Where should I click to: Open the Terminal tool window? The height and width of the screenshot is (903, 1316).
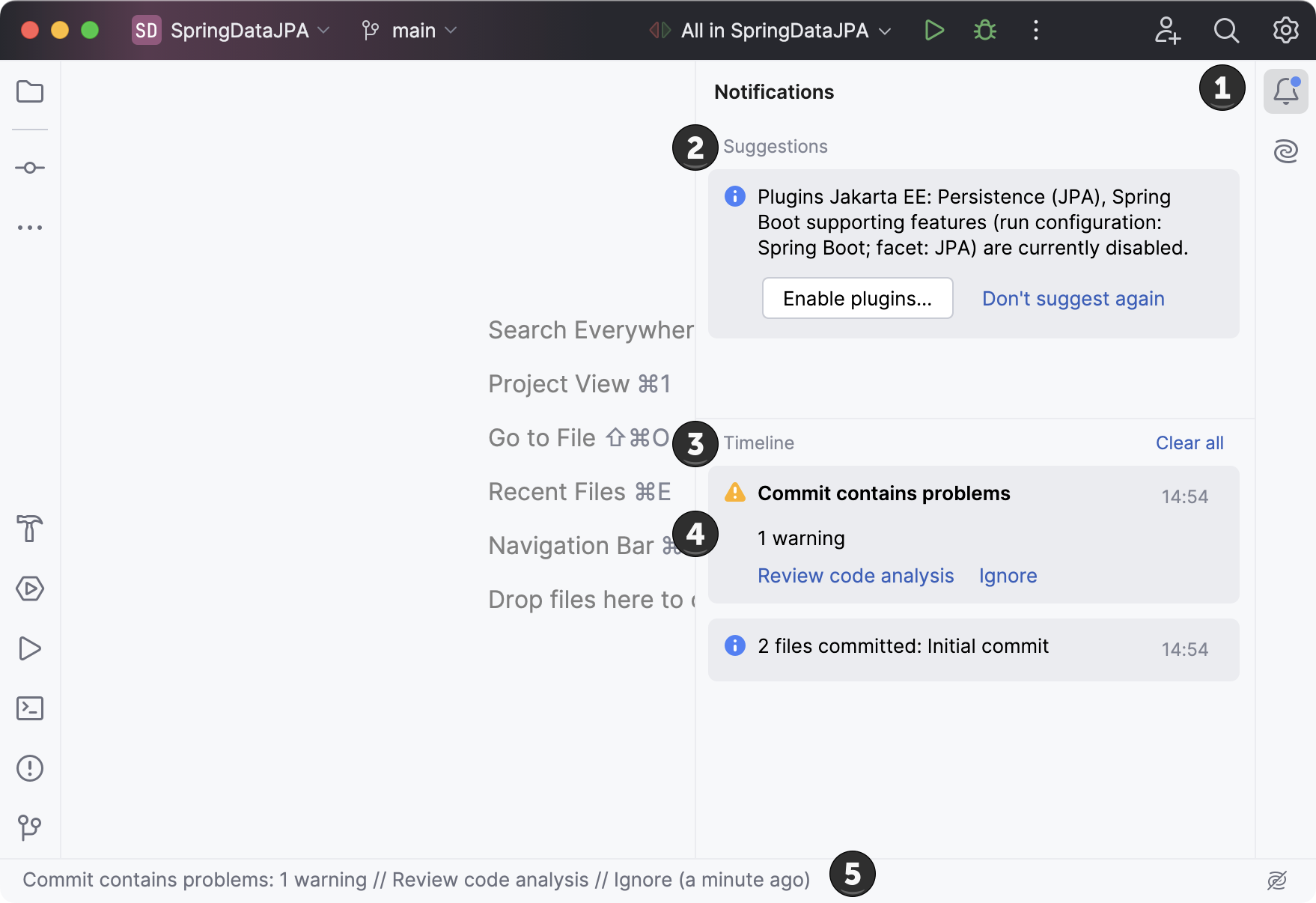tap(29, 708)
